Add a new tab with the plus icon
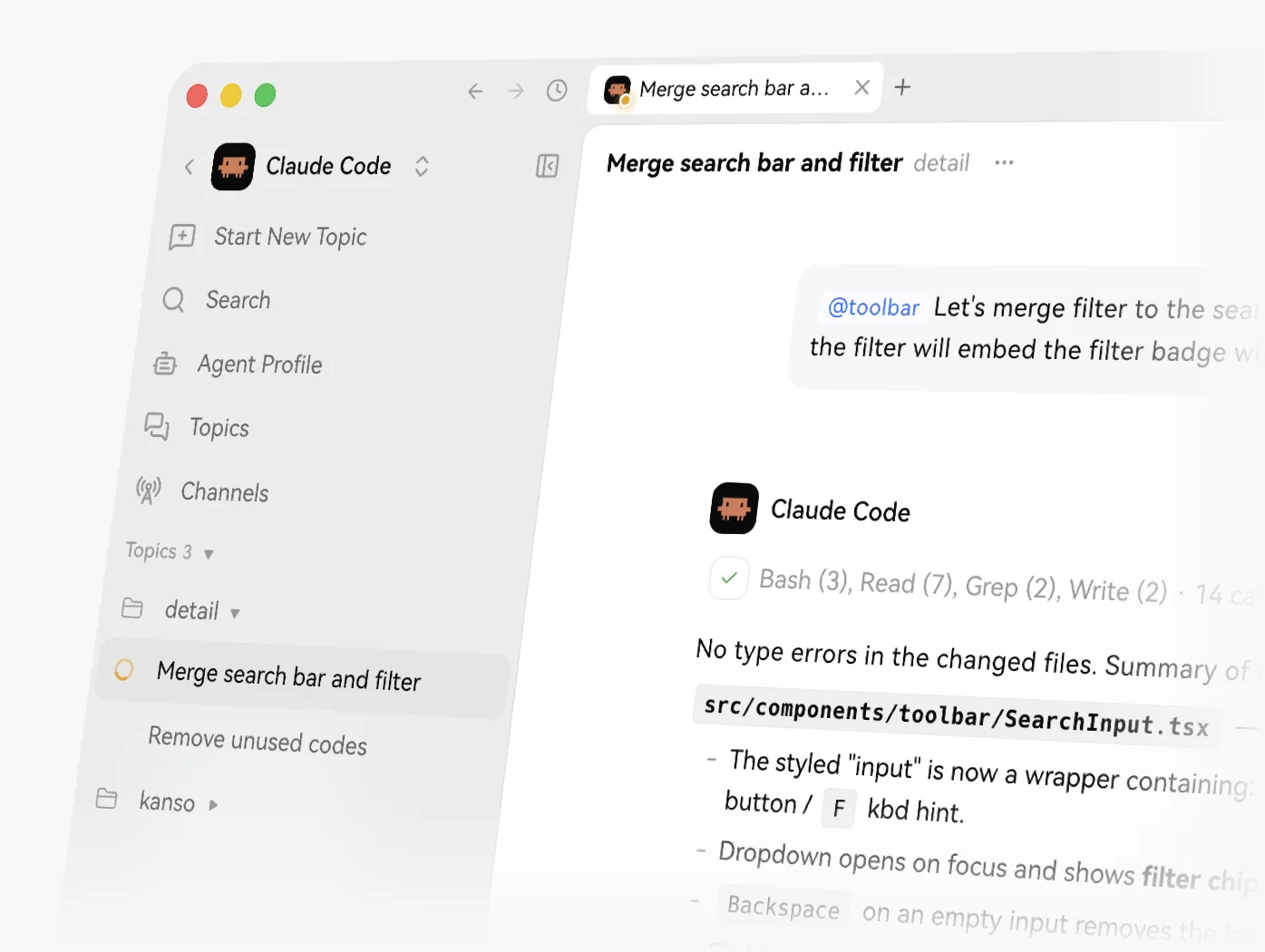The width and height of the screenshot is (1265, 952). (x=902, y=87)
